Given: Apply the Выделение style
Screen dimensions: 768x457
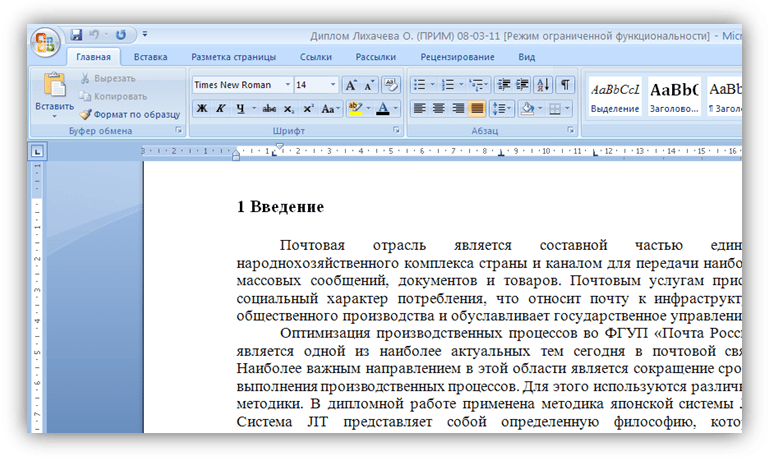Looking at the screenshot, I should 615,97.
